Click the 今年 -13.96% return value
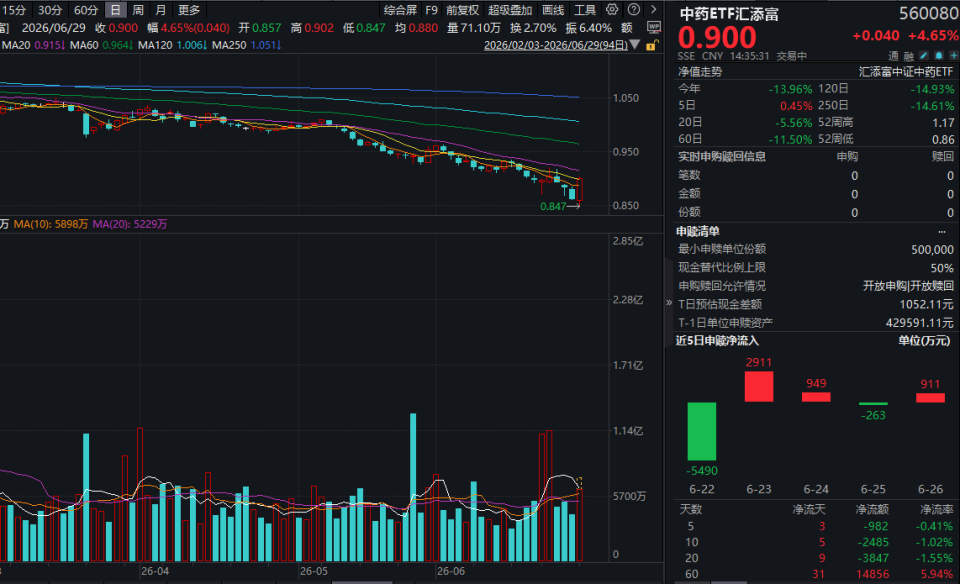This screenshot has height=584, width=960. [790, 89]
